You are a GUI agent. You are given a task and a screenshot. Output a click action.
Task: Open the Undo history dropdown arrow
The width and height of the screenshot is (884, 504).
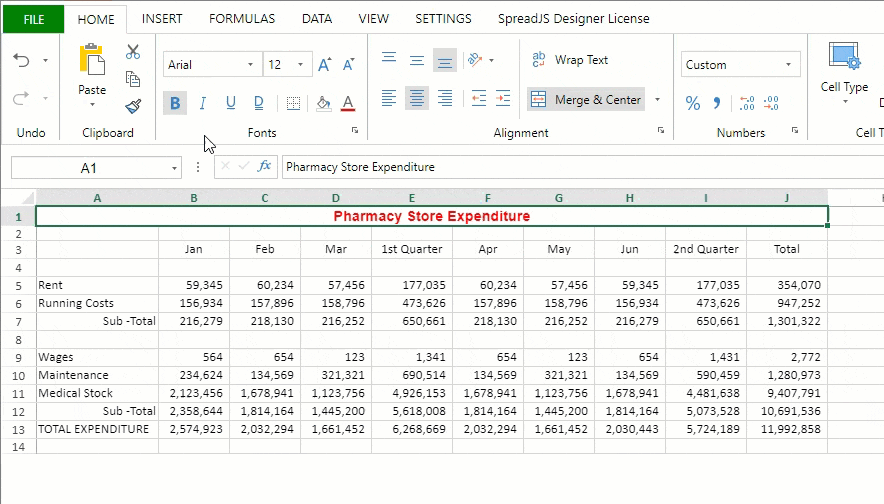46,60
